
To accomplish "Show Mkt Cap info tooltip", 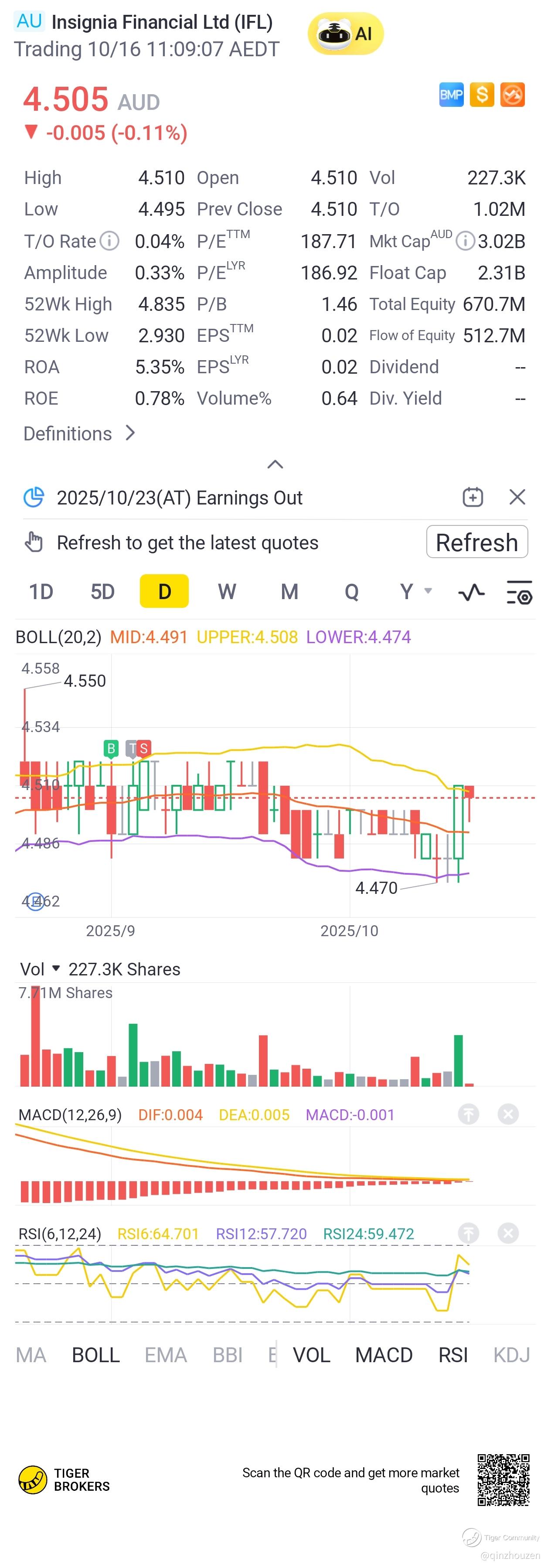I will click(x=465, y=241).
